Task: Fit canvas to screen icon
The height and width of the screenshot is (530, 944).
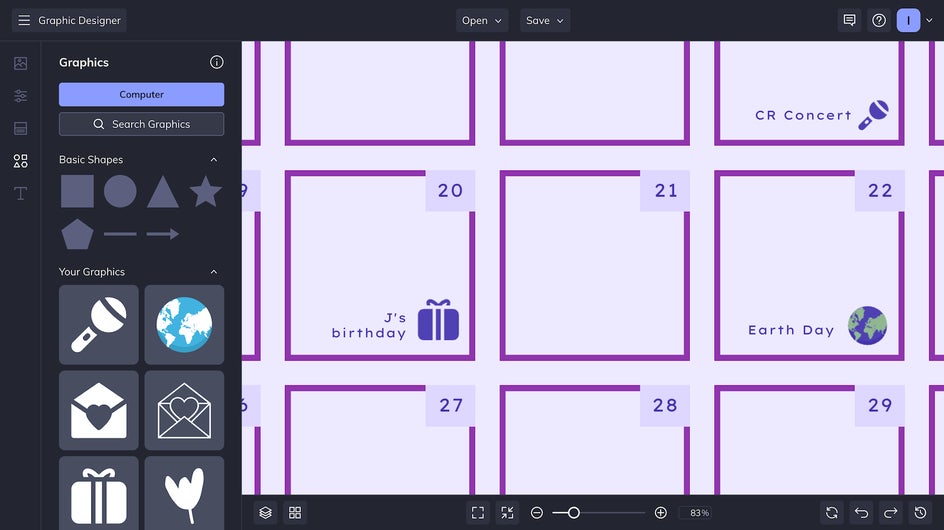Action: tap(478, 513)
